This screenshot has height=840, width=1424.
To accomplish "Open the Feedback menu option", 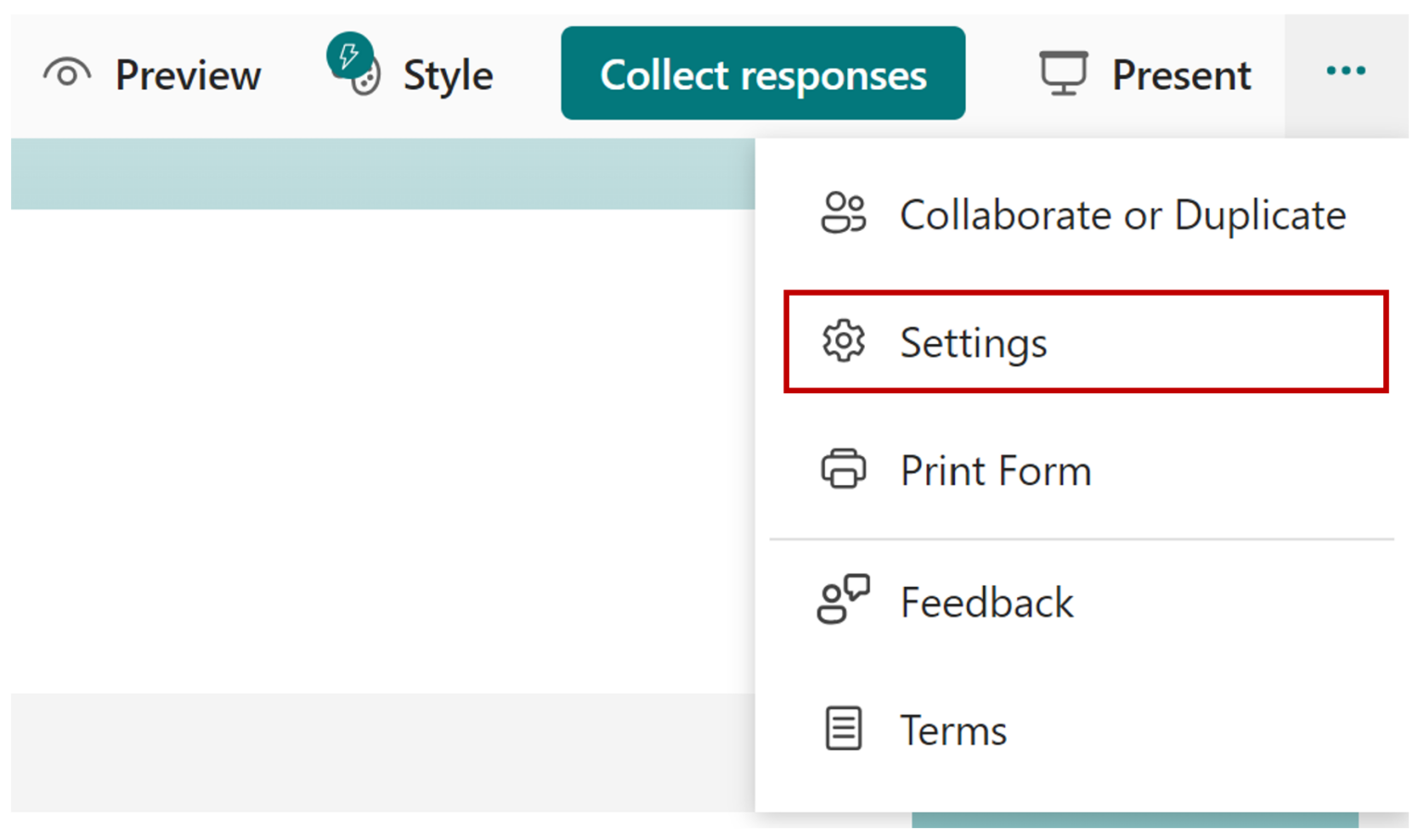I will click(x=986, y=601).
